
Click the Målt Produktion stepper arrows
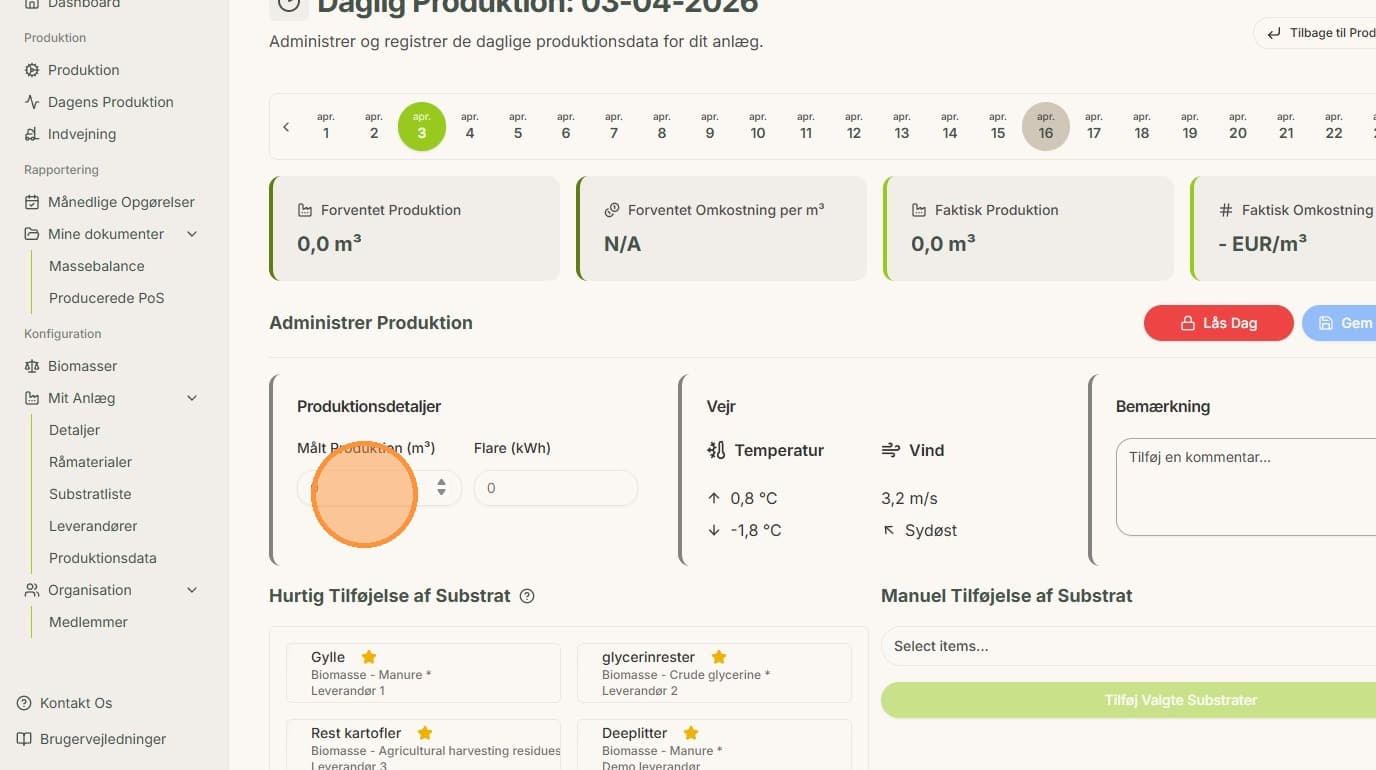441,488
